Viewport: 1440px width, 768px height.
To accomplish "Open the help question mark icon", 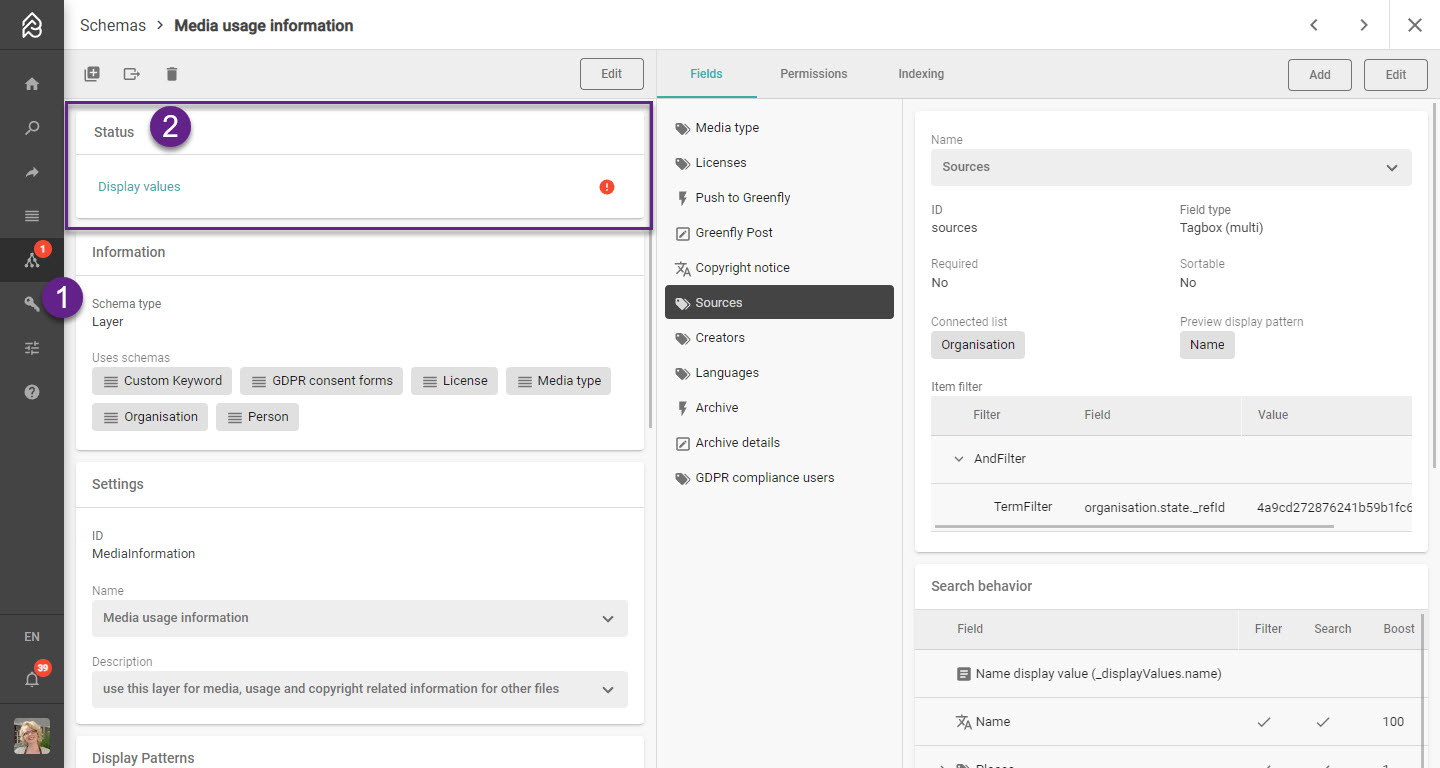I will coord(32,392).
